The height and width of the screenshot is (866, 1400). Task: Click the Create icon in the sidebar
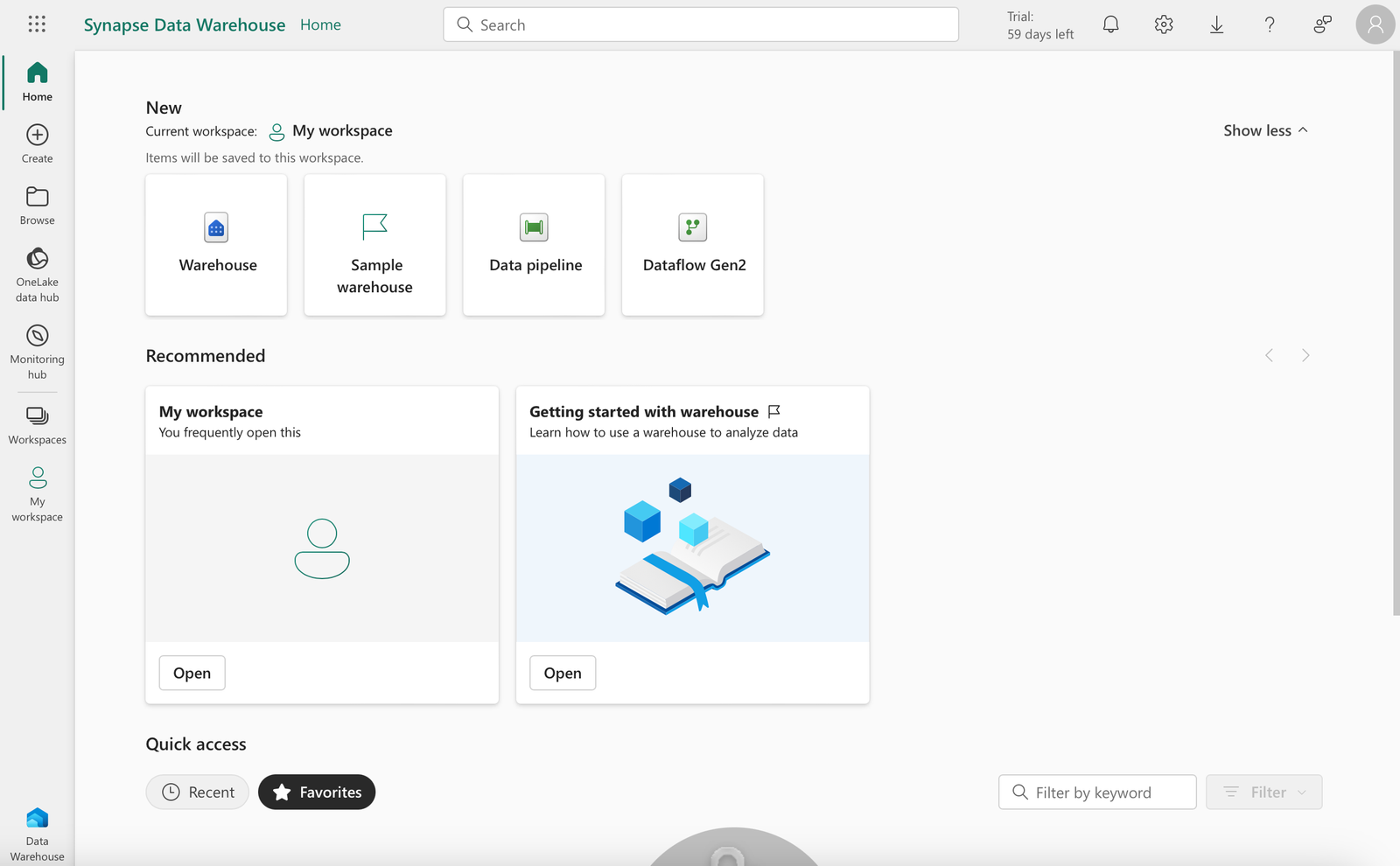[x=37, y=143]
